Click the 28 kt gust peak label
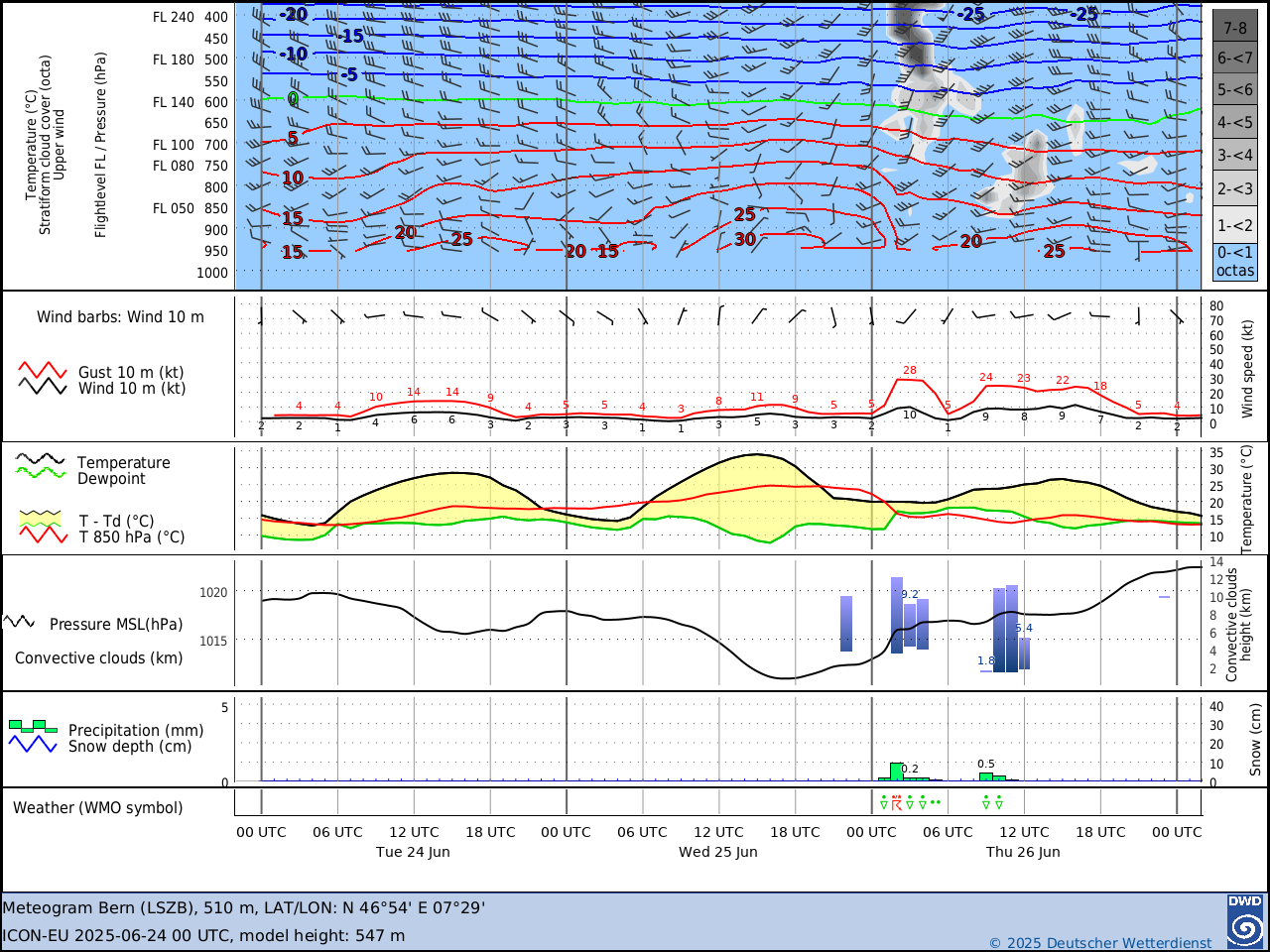Screen dimensions: 1270x952 tap(910, 371)
